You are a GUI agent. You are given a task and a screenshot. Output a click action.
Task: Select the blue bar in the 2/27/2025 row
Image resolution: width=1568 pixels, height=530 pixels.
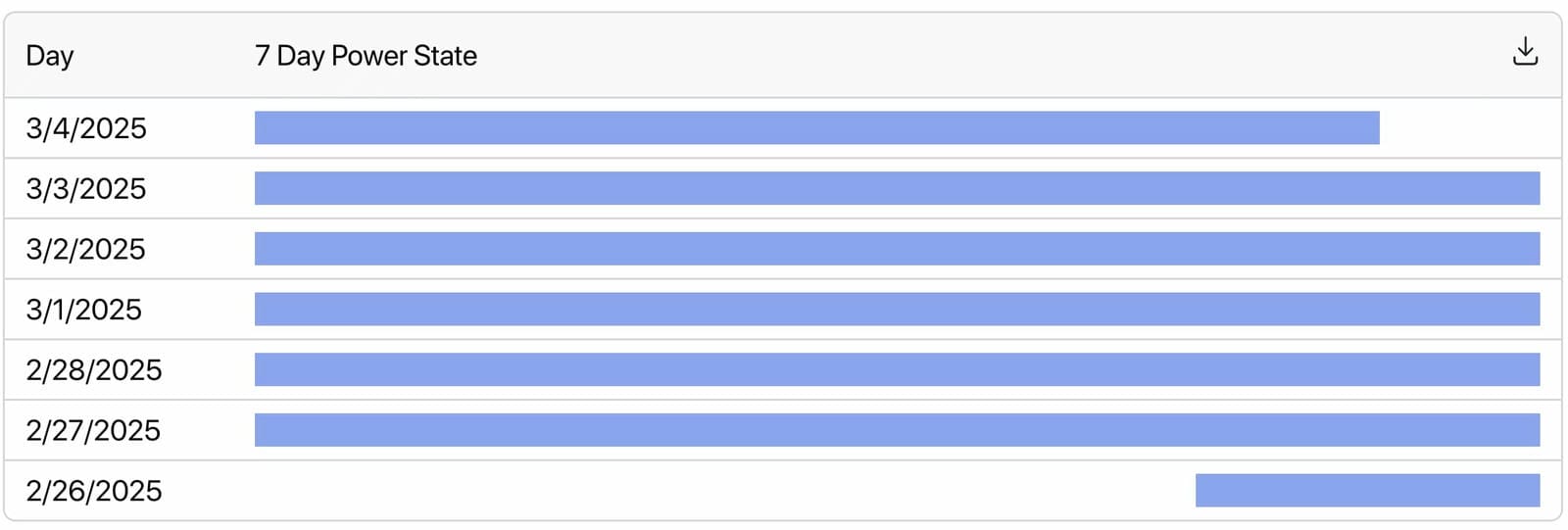click(x=897, y=431)
